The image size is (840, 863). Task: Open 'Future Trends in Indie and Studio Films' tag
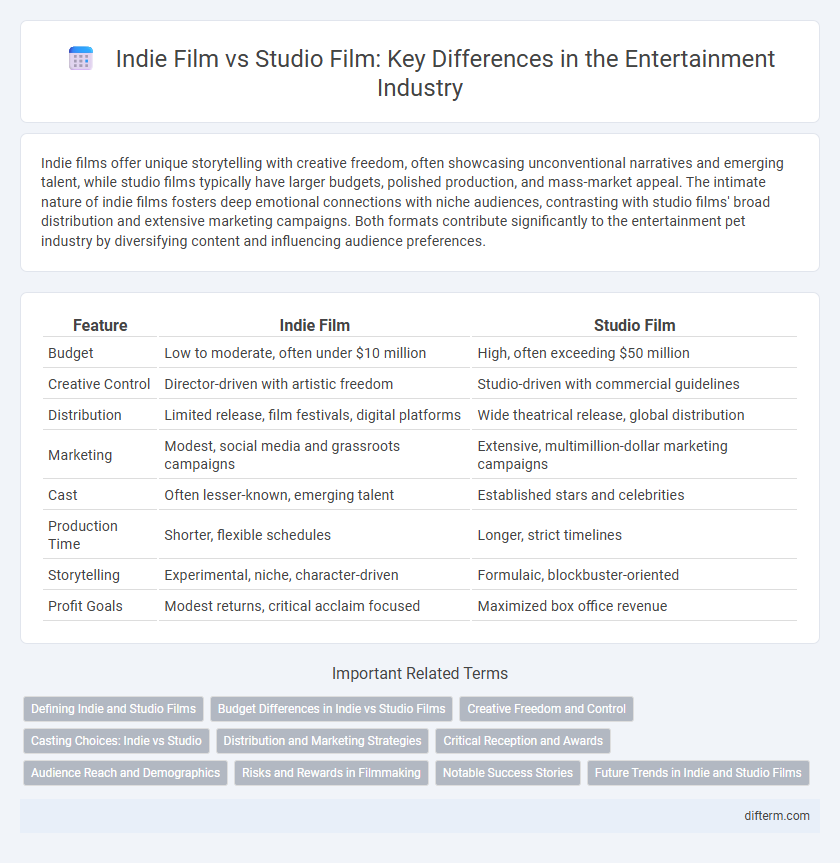coord(698,773)
